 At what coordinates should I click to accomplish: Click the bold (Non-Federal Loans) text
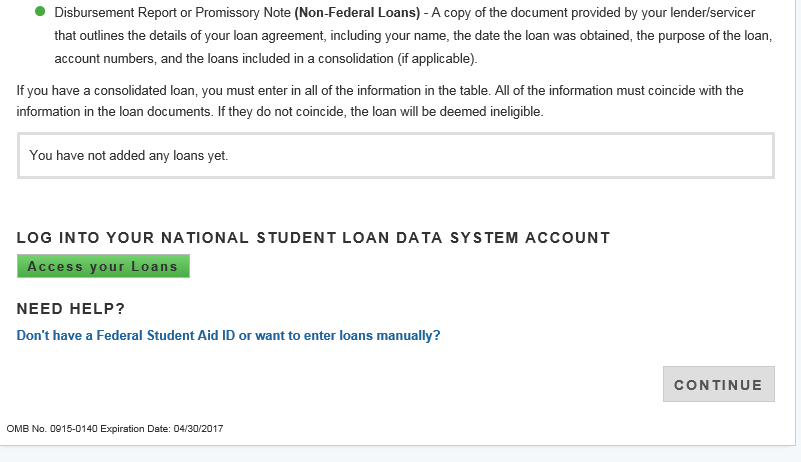357,14
